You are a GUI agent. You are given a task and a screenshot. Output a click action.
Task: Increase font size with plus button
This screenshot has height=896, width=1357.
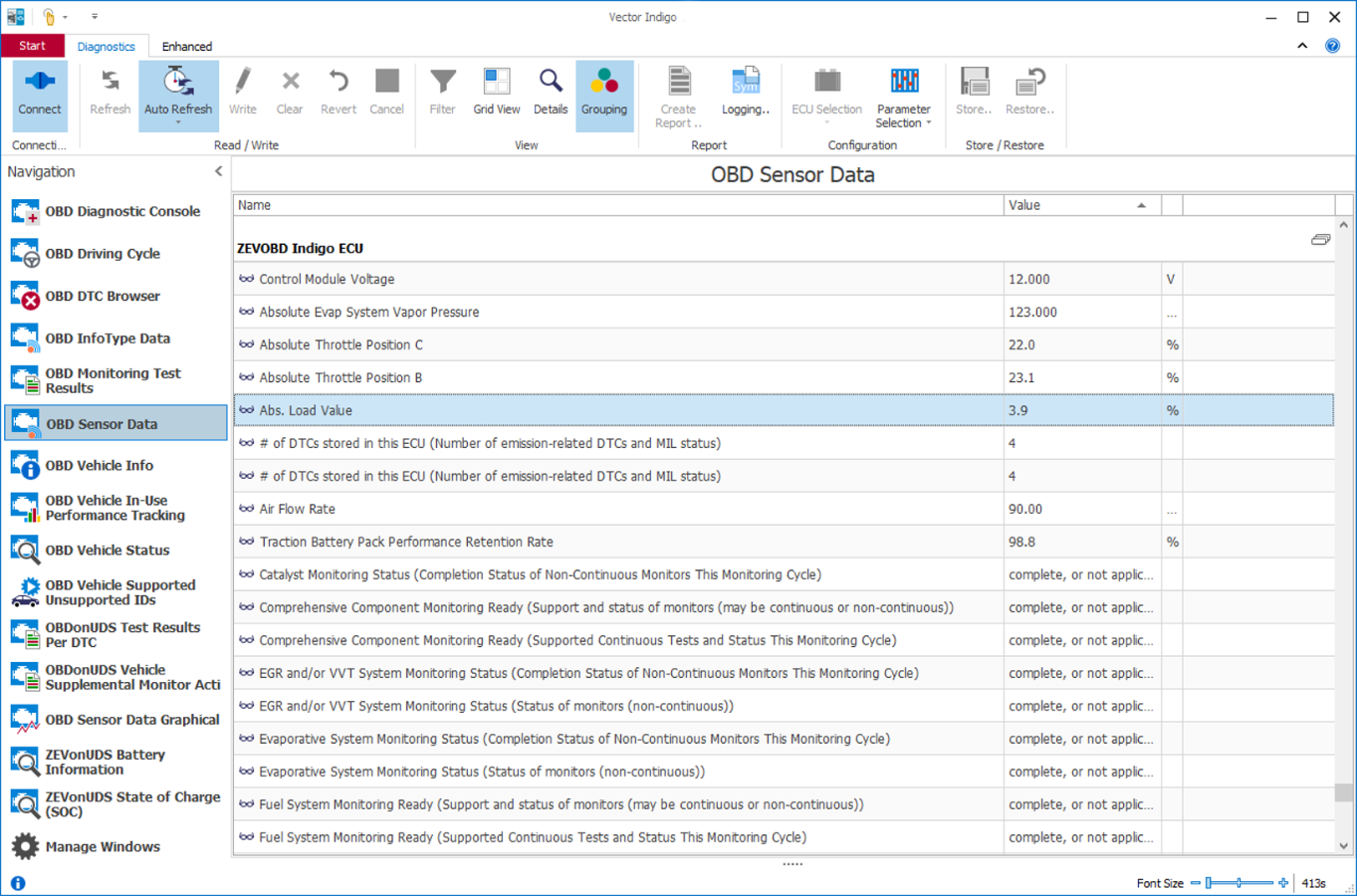tap(1283, 883)
